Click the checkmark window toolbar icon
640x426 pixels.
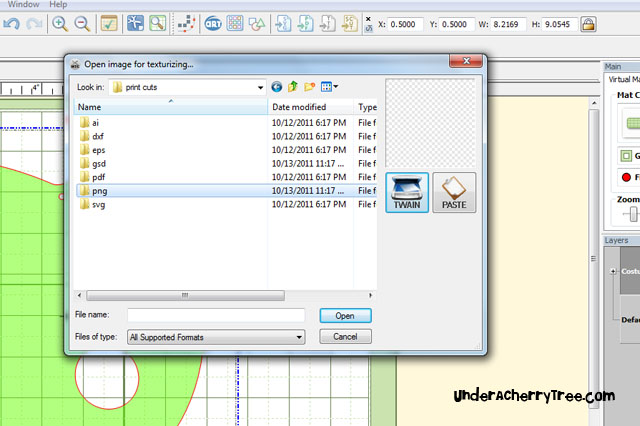[x=109, y=24]
